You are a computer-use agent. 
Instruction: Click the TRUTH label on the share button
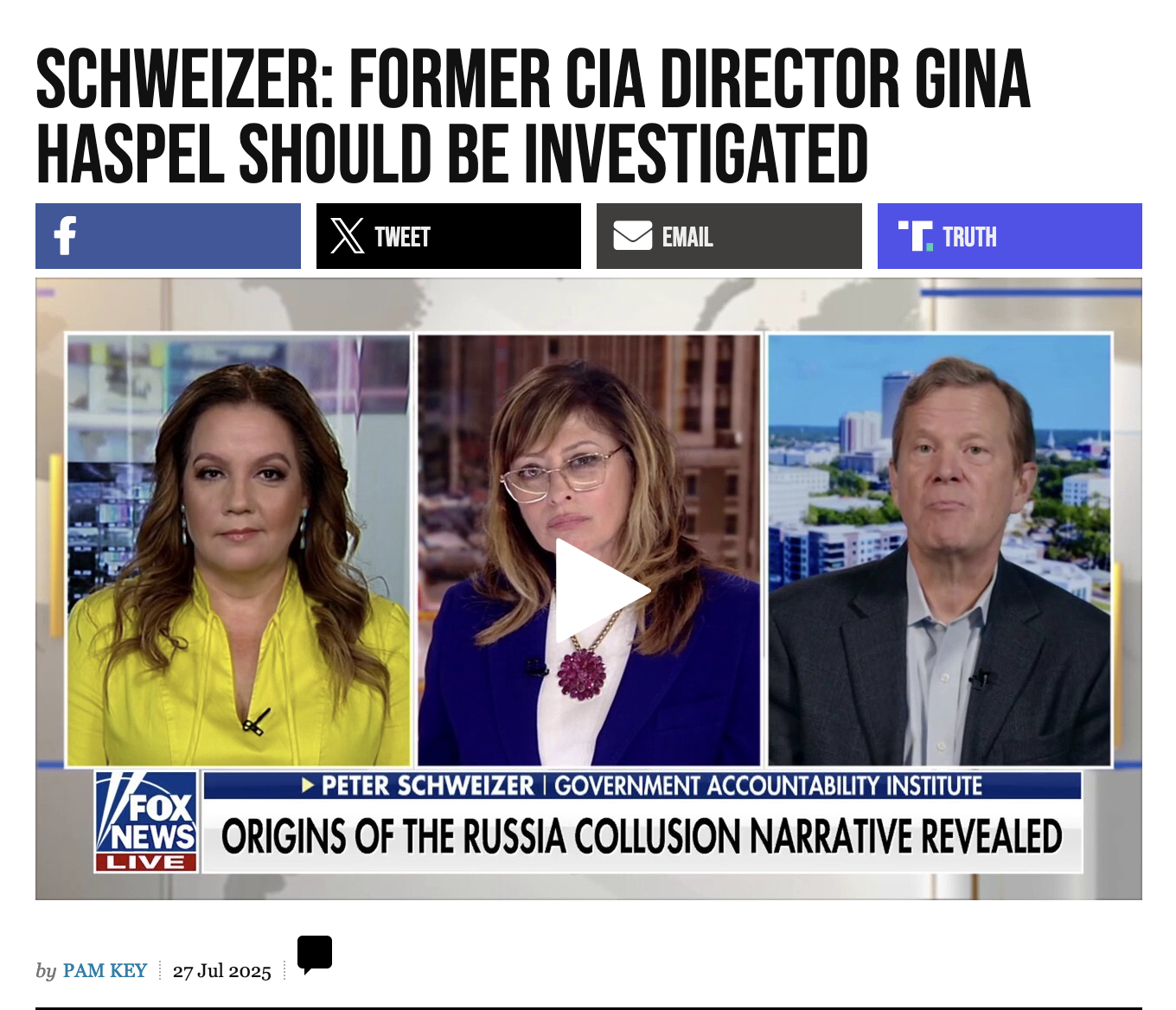[x=969, y=237]
